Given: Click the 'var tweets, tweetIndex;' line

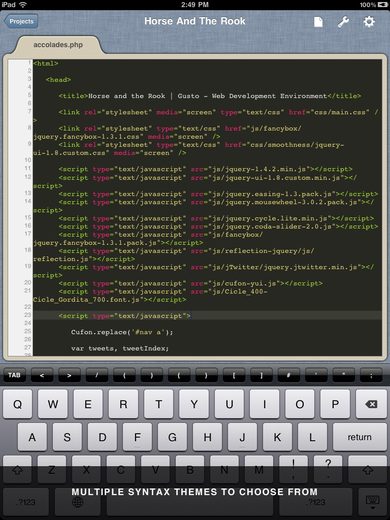Looking at the screenshot, I should pos(120,348).
